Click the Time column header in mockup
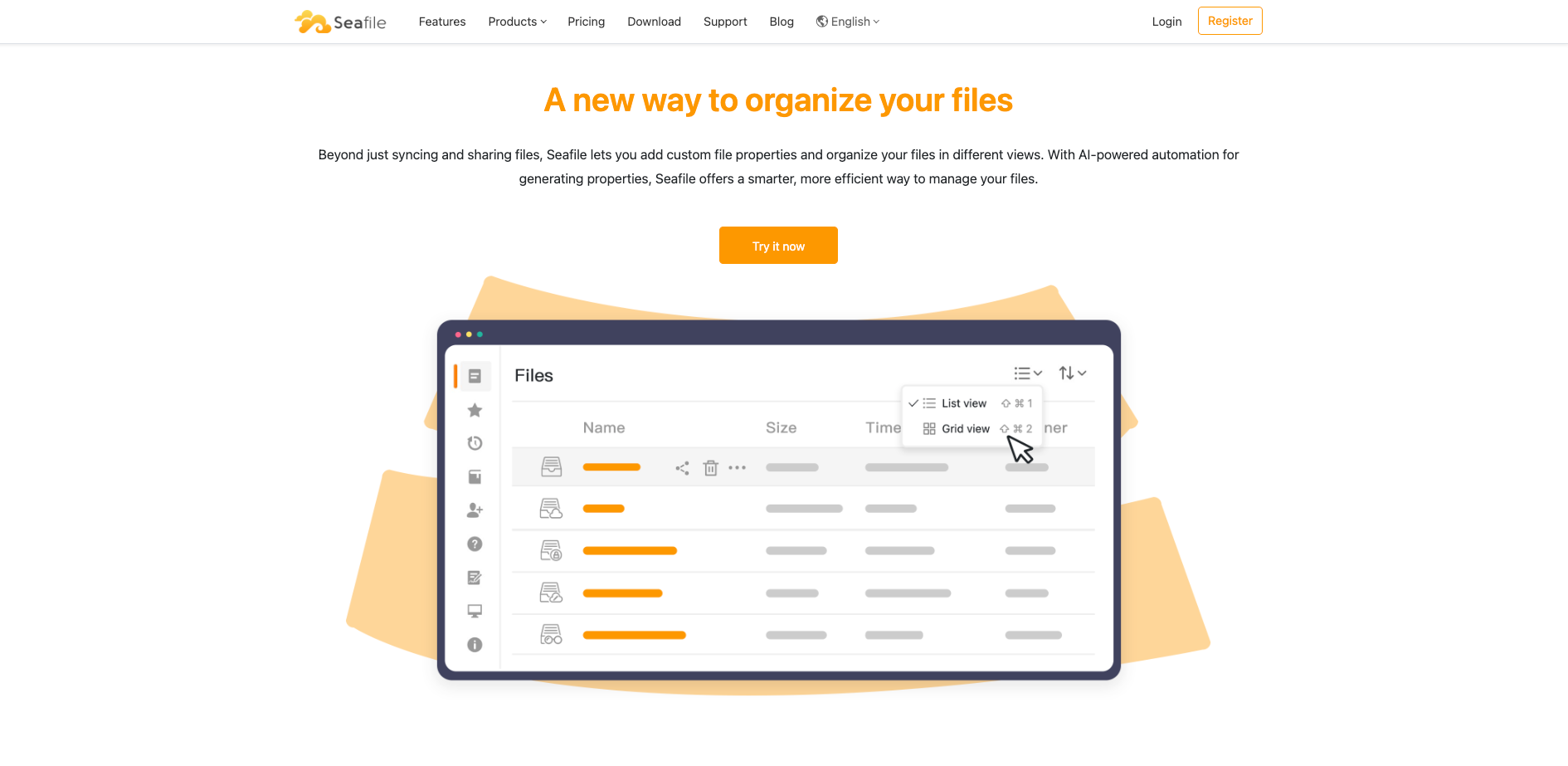The height and width of the screenshot is (766, 1568). click(x=883, y=428)
